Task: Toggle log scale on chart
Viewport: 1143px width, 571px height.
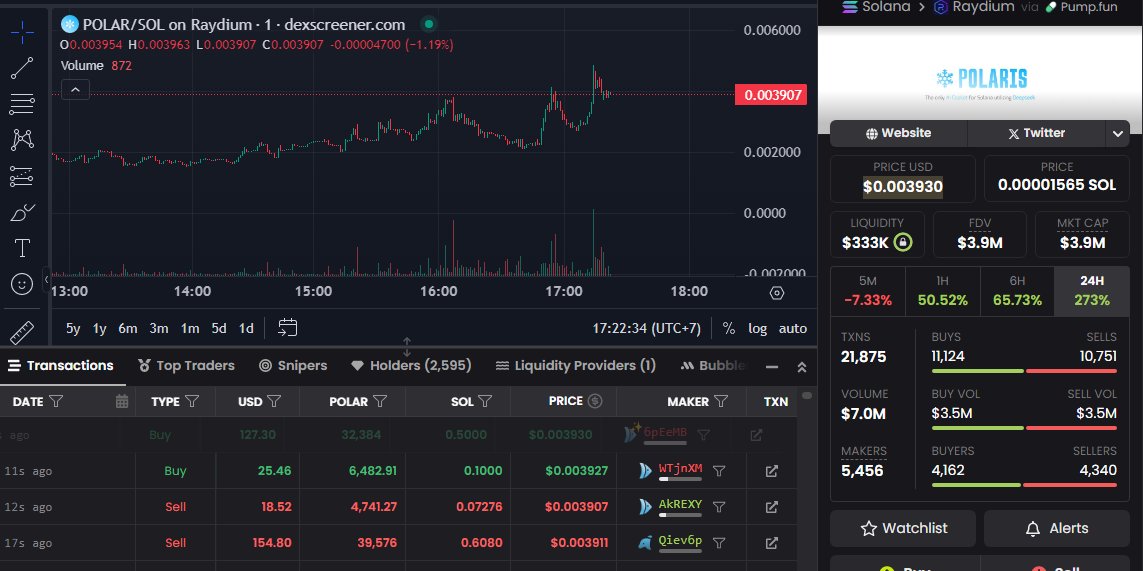Action: pyautogui.click(x=757, y=328)
